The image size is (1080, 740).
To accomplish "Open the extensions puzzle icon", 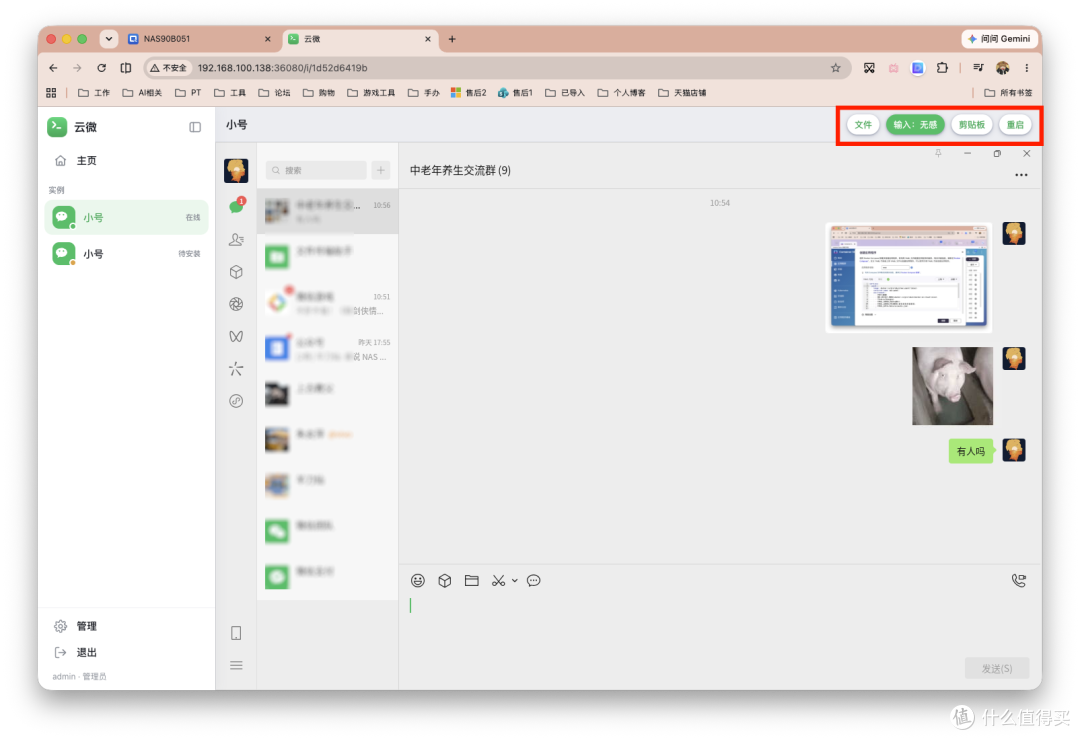I will point(942,68).
